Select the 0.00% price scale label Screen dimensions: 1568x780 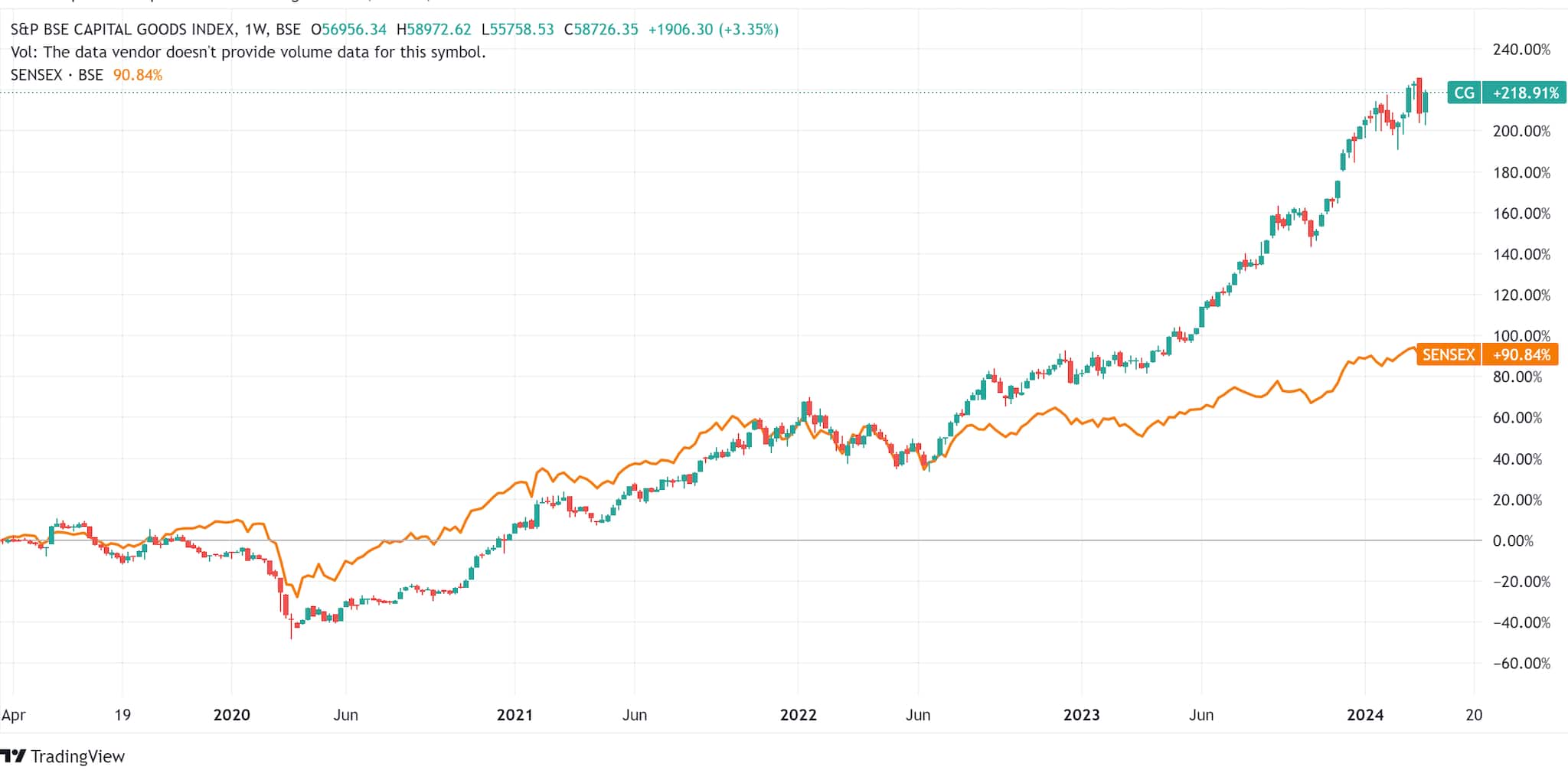(x=1513, y=540)
